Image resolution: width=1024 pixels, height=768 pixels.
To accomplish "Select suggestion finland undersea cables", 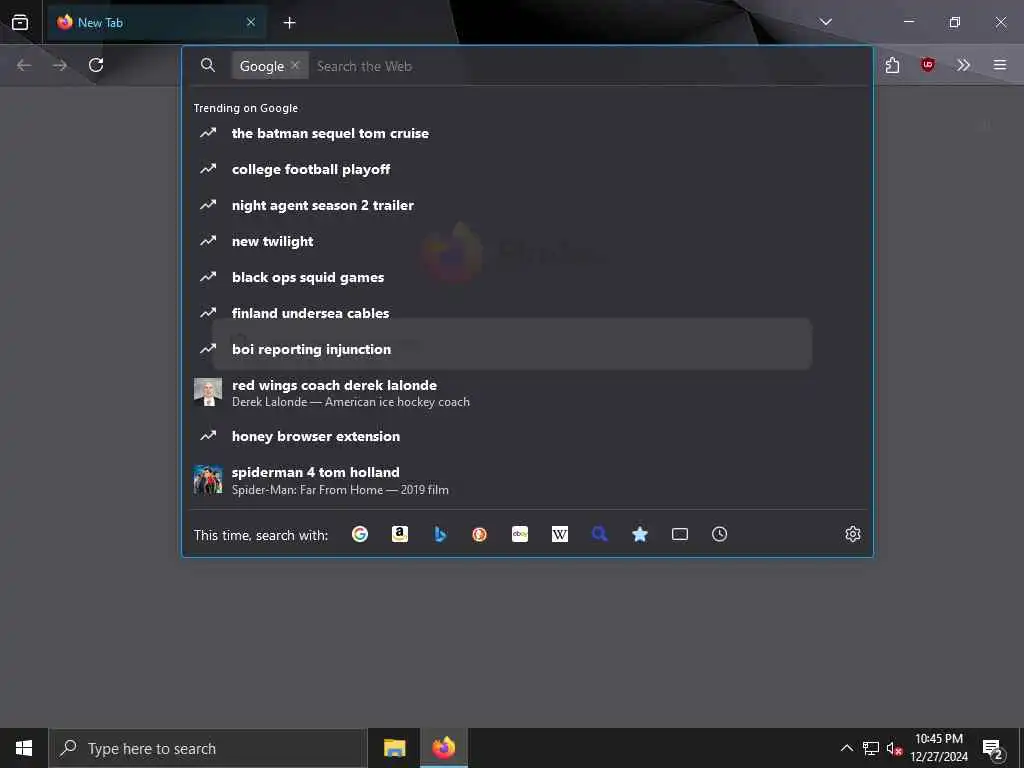I will 527,313.
